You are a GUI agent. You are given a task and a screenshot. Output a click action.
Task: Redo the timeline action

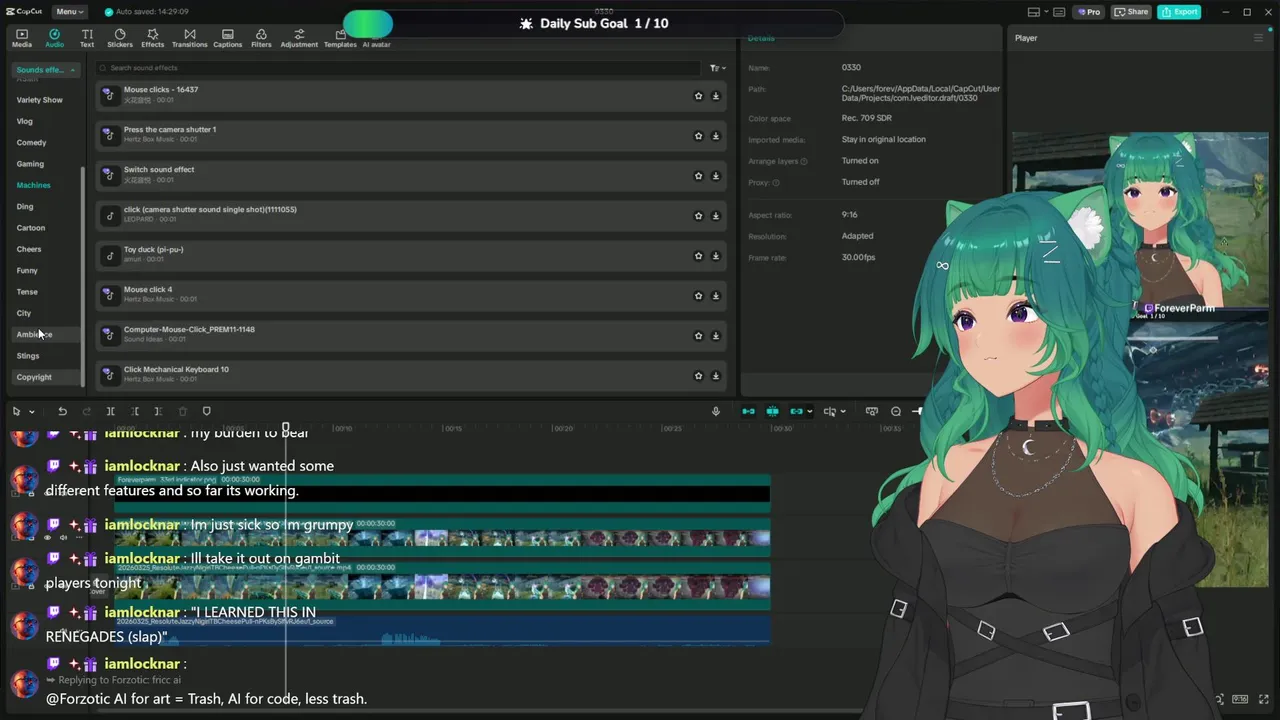tap(86, 411)
